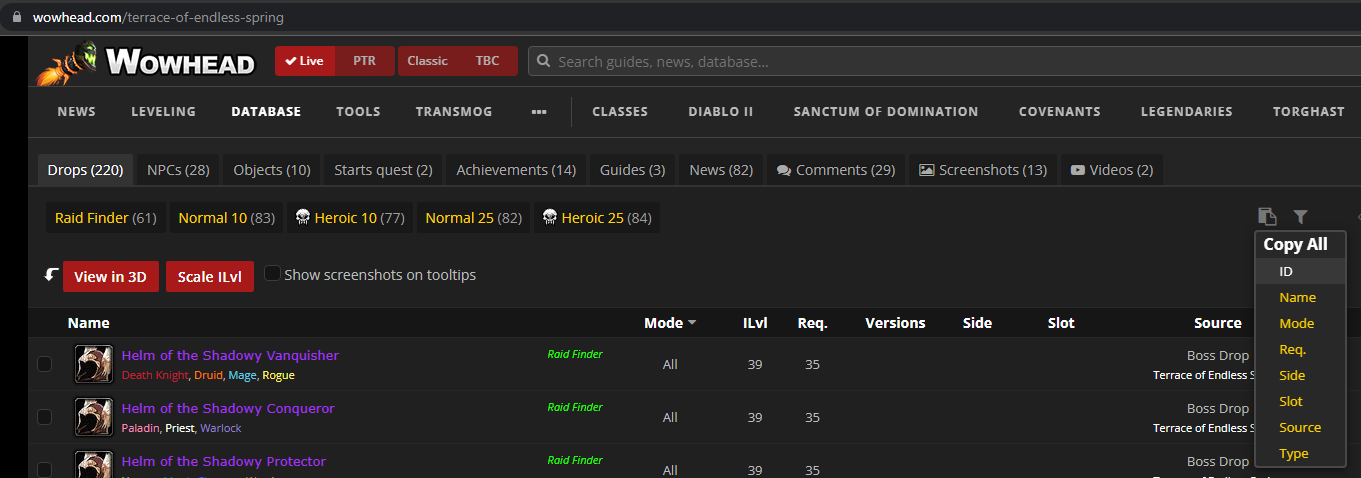Sort by the ILvl column header
Viewport: 1361px width, 478px height.
point(755,323)
